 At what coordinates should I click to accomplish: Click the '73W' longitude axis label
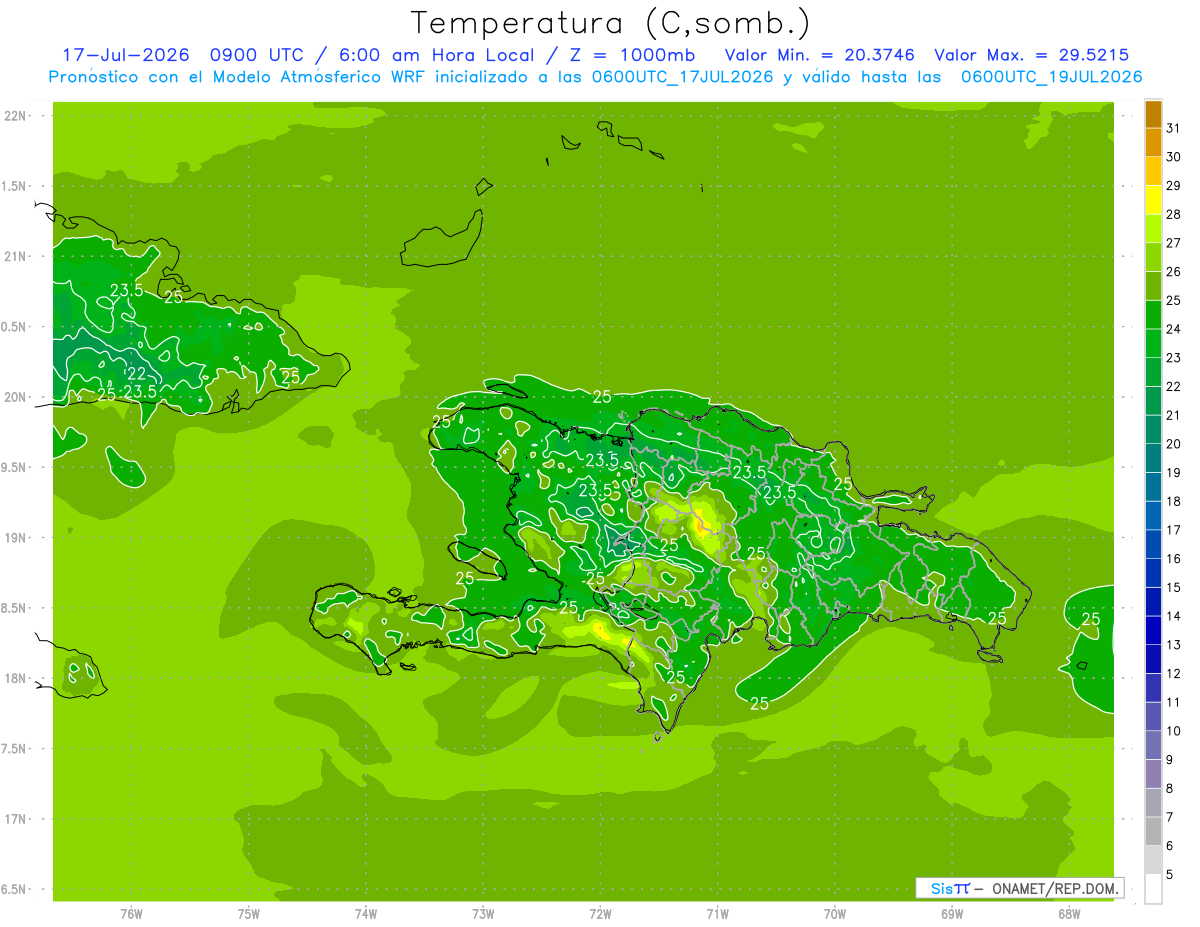[483, 915]
